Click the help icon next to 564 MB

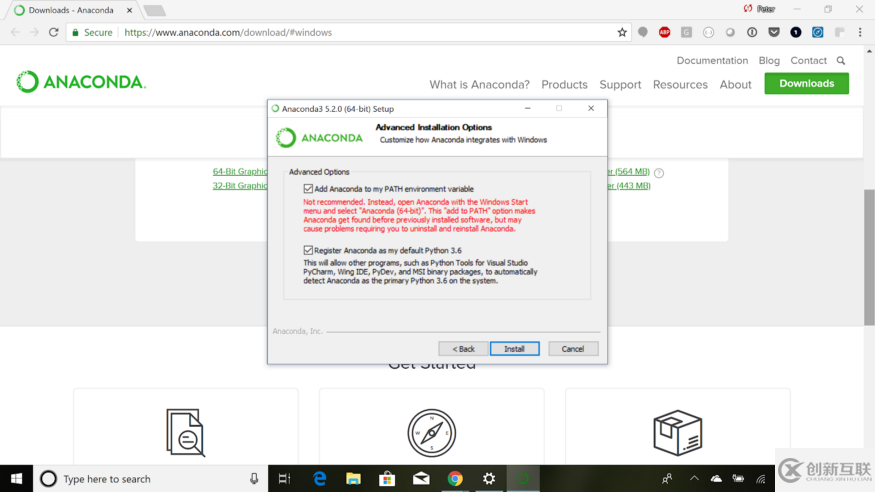tap(659, 173)
